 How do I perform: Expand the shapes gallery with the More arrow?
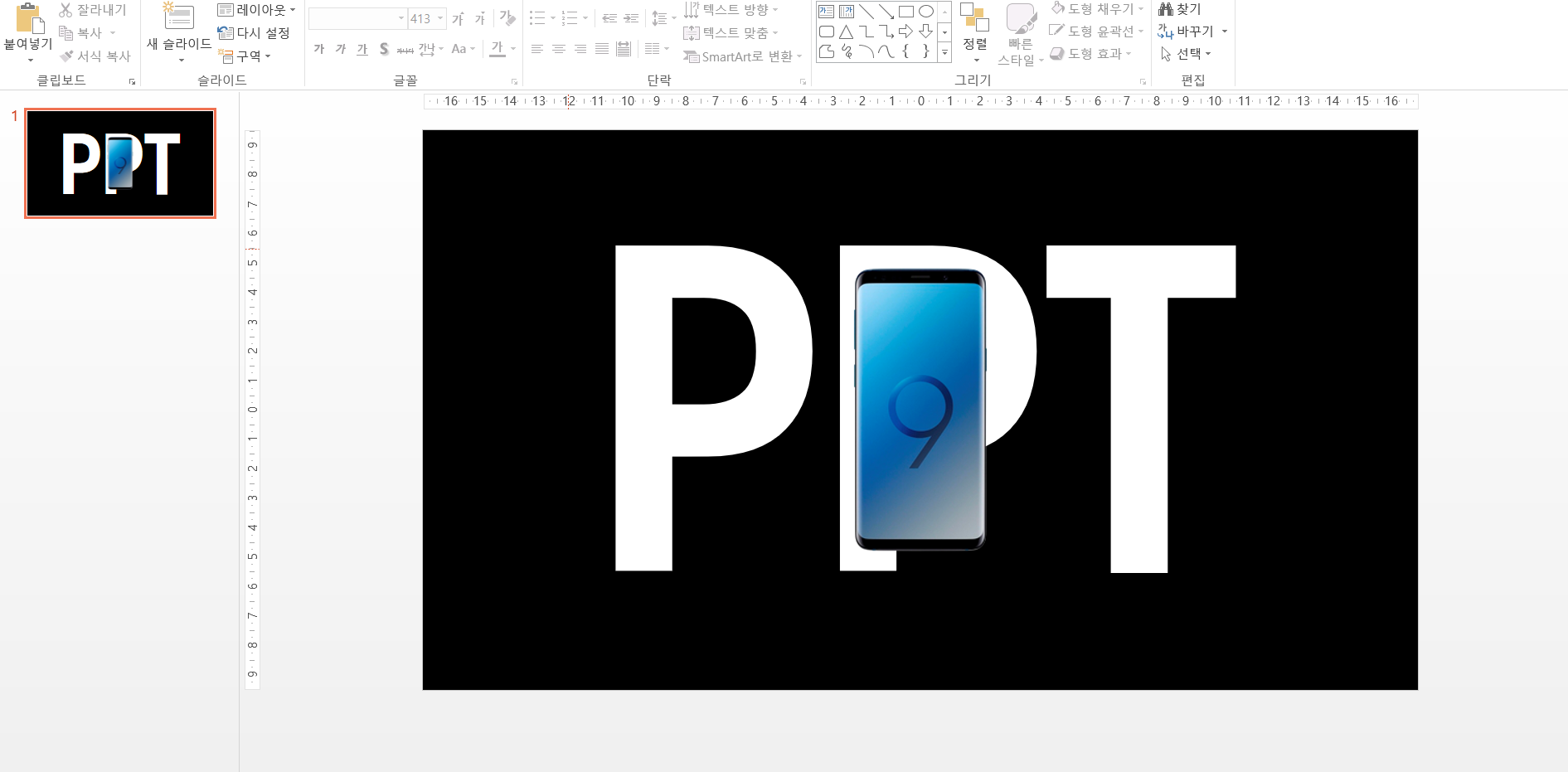(944, 52)
